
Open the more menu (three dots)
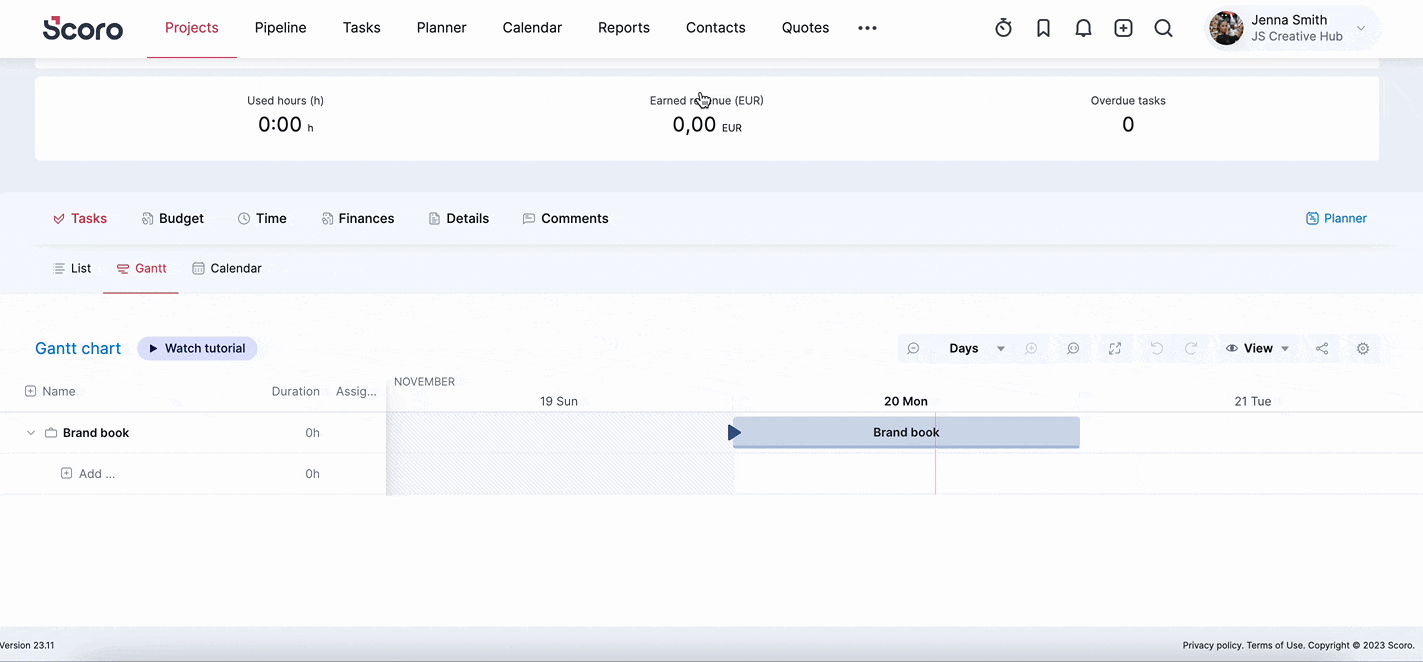(867, 28)
